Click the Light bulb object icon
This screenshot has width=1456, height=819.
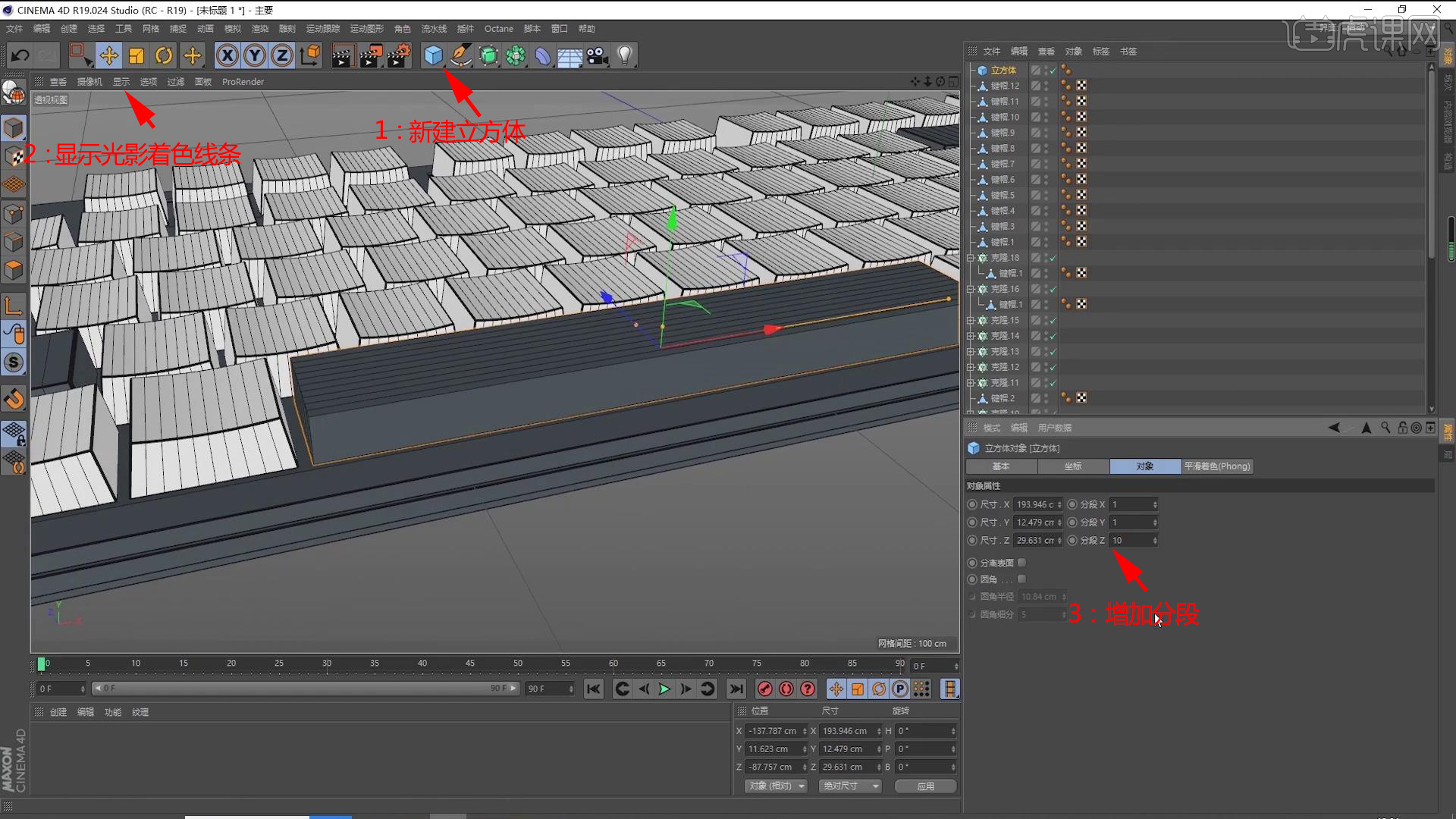624,55
